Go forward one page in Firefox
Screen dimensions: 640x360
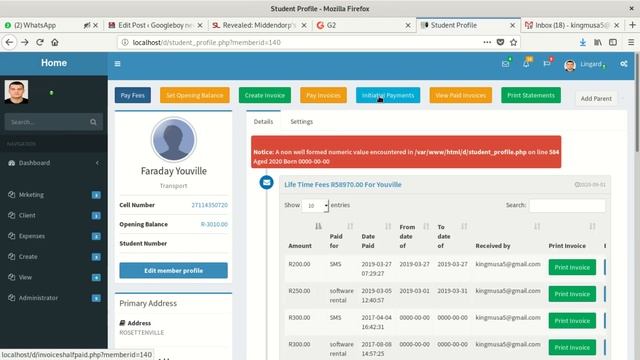click(x=24, y=42)
